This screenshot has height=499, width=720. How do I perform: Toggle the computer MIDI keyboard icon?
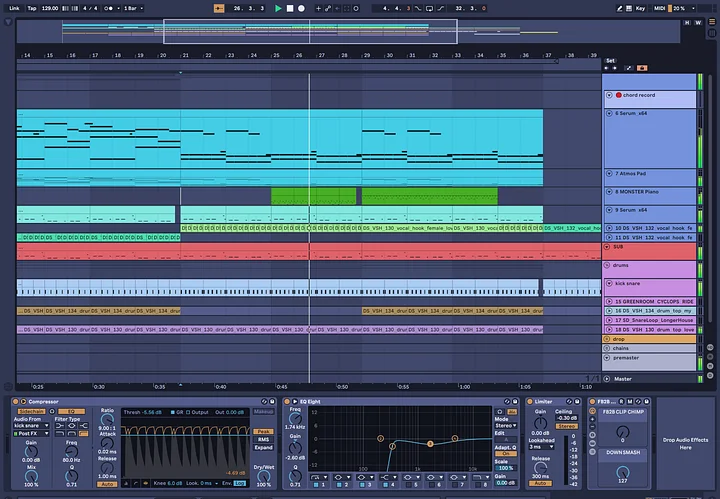629,8
